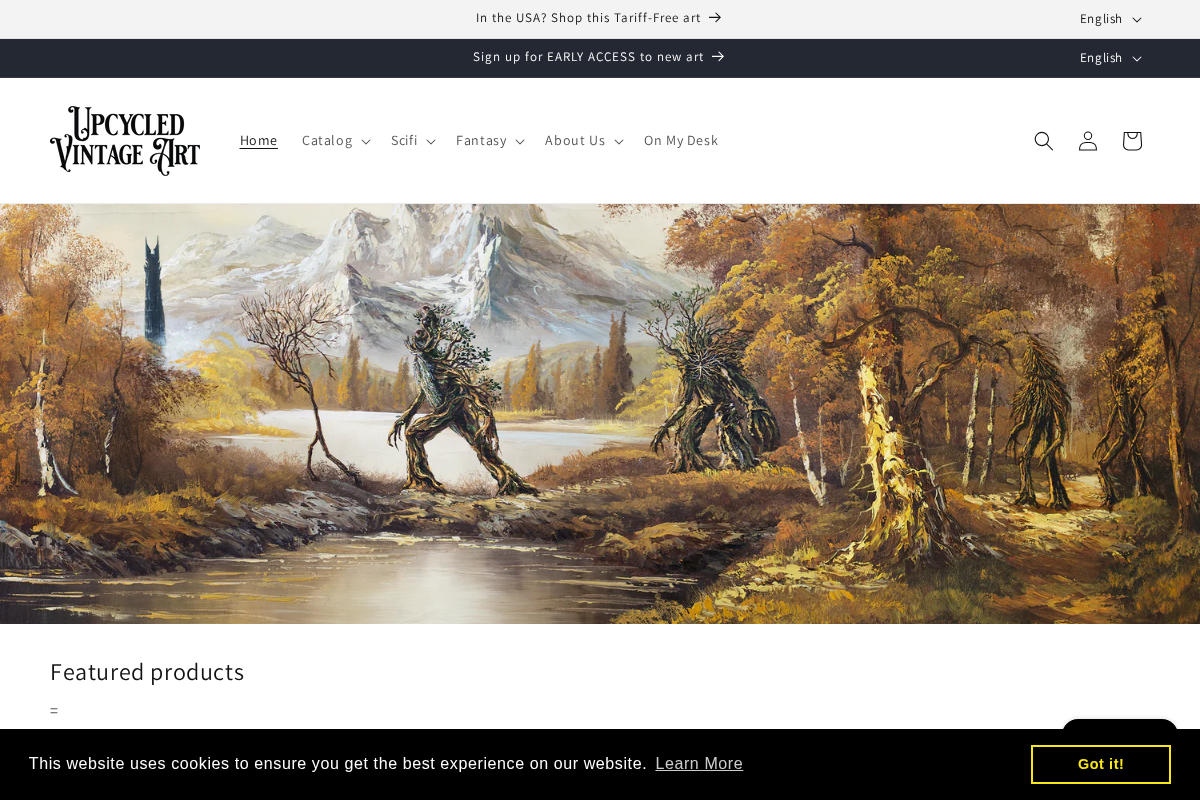Open the About Us dropdown
1200x800 pixels.
click(x=584, y=141)
